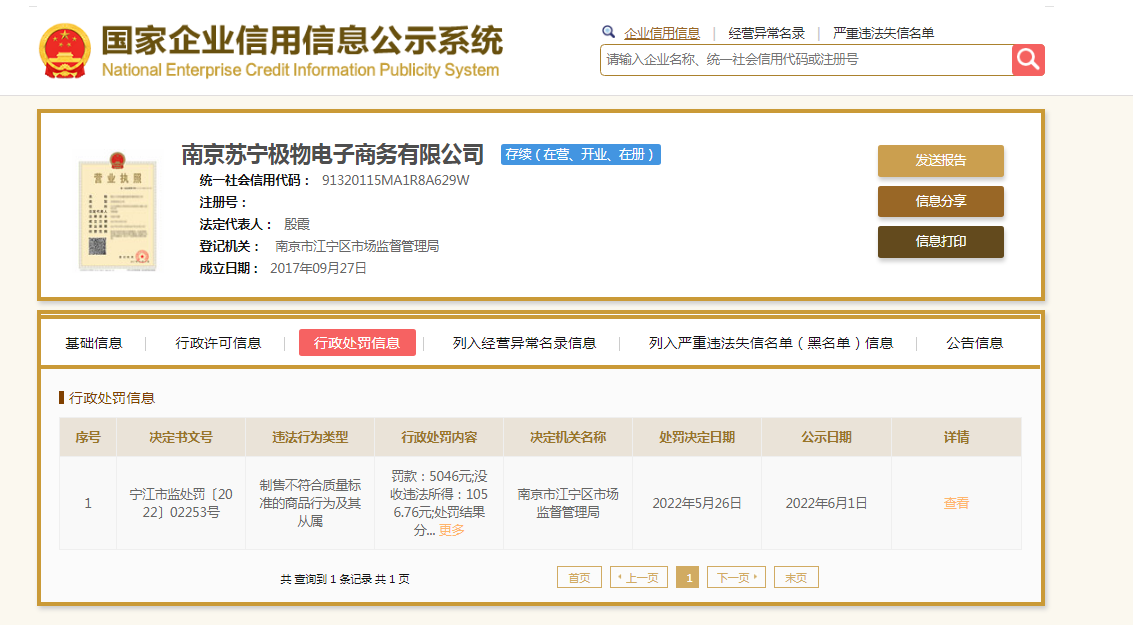Open 列入严重违法失信名单（黑名单）信息 tab

pyautogui.click(x=771, y=343)
